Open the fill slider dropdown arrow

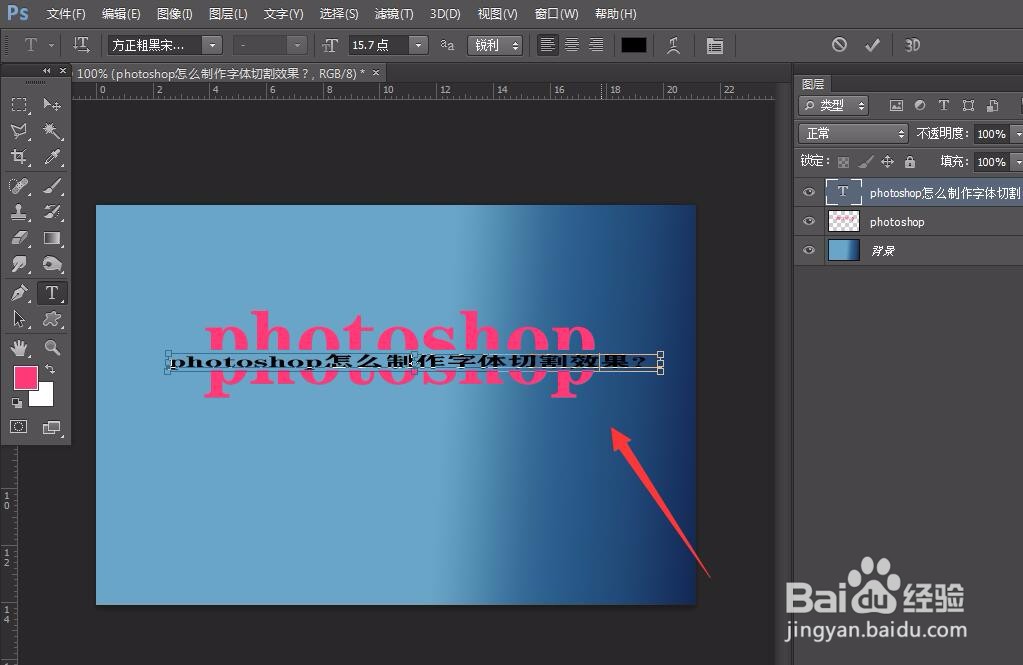(x=1018, y=161)
